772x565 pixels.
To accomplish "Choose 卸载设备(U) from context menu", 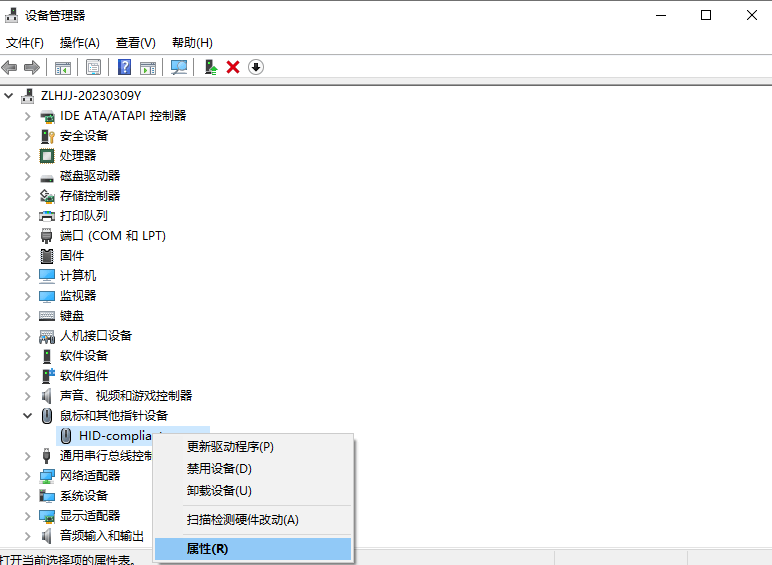I will pyautogui.click(x=253, y=491).
